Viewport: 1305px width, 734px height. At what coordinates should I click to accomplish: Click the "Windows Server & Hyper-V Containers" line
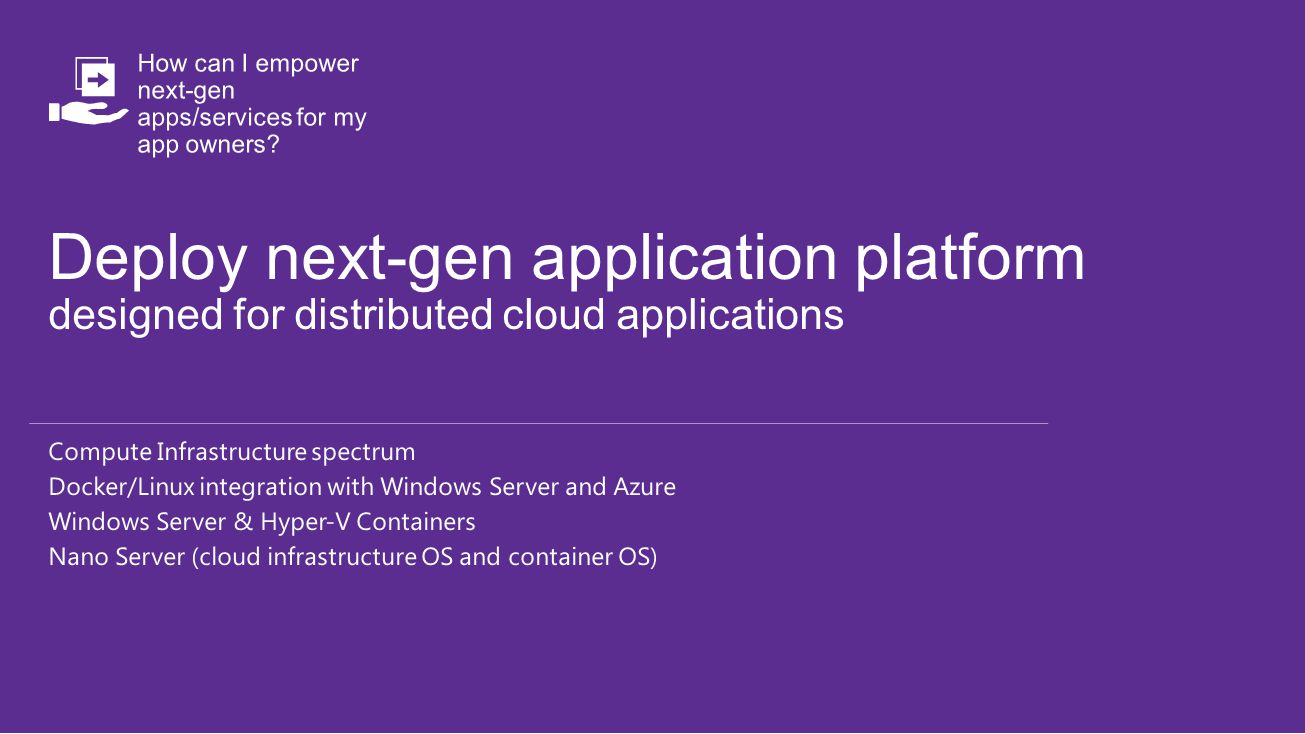click(x=262, y=522)
